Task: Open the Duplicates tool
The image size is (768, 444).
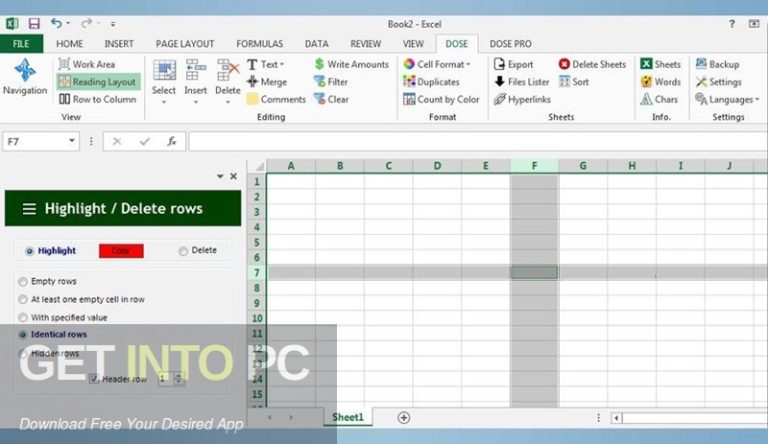Action: point(432,82)
